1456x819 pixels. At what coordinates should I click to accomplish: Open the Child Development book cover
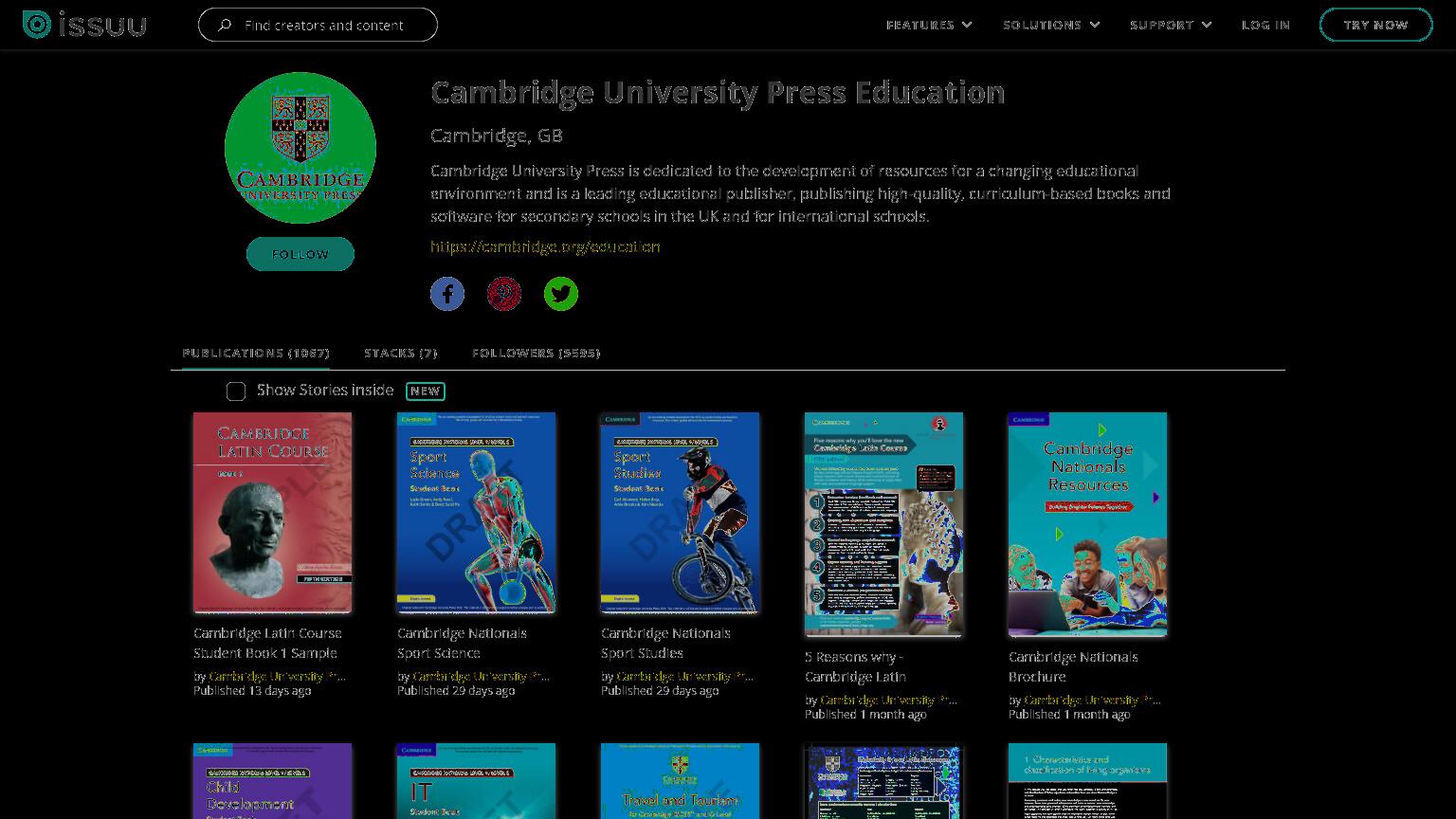pyautogui.click(x=273, y=781)
